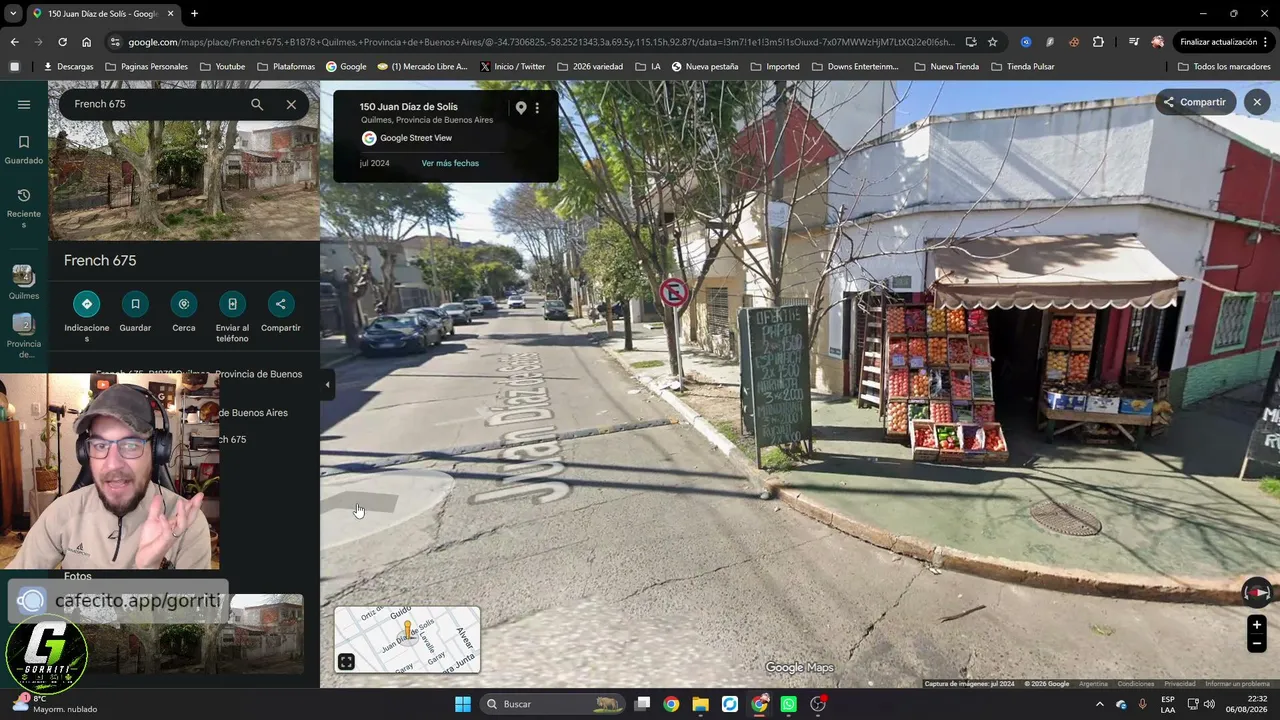
Task: Open the three-dot menu in Street View card
Action: [x=537, y=108]
